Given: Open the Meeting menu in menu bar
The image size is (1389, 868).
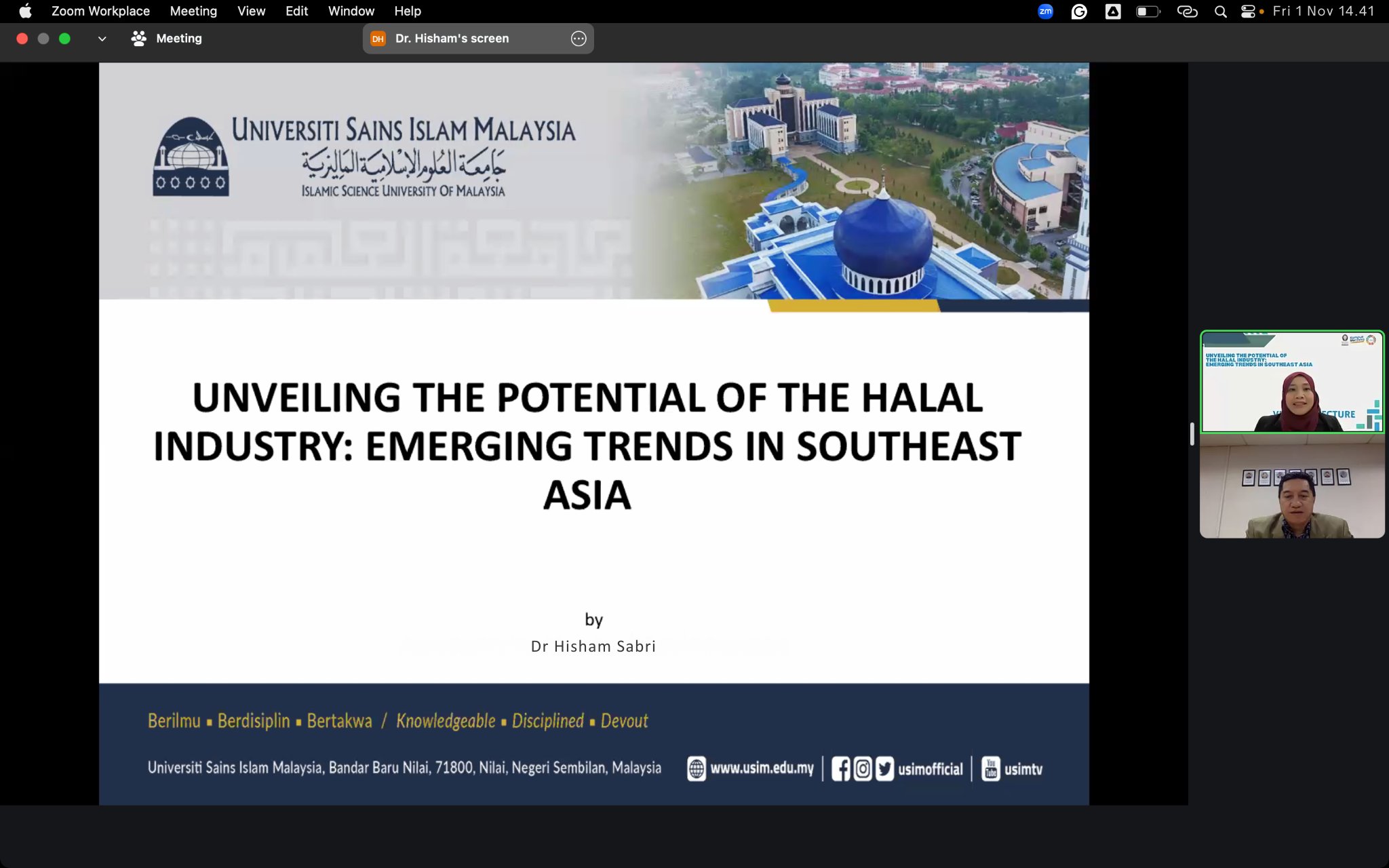Looking at the screenshot, I should click(193, 12).
